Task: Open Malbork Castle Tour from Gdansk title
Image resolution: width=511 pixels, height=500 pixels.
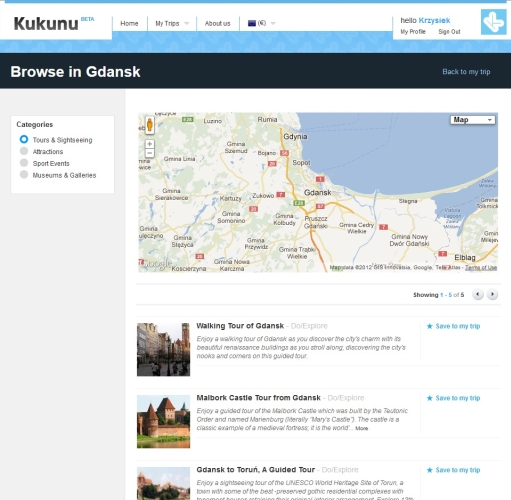Action: [x=258, y=398]
